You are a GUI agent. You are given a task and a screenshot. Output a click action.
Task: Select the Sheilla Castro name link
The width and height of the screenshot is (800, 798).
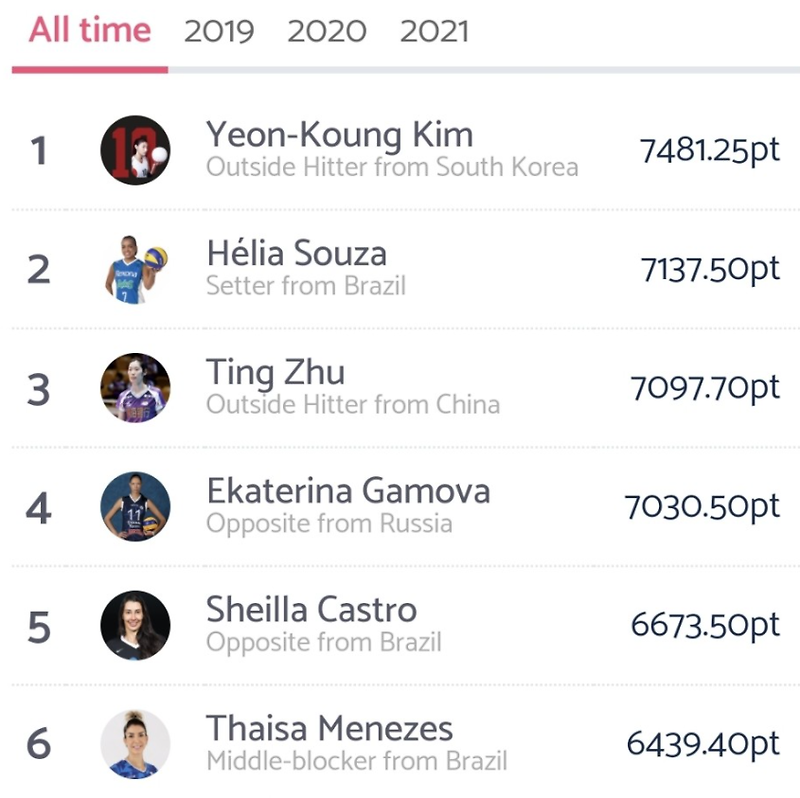311,609
